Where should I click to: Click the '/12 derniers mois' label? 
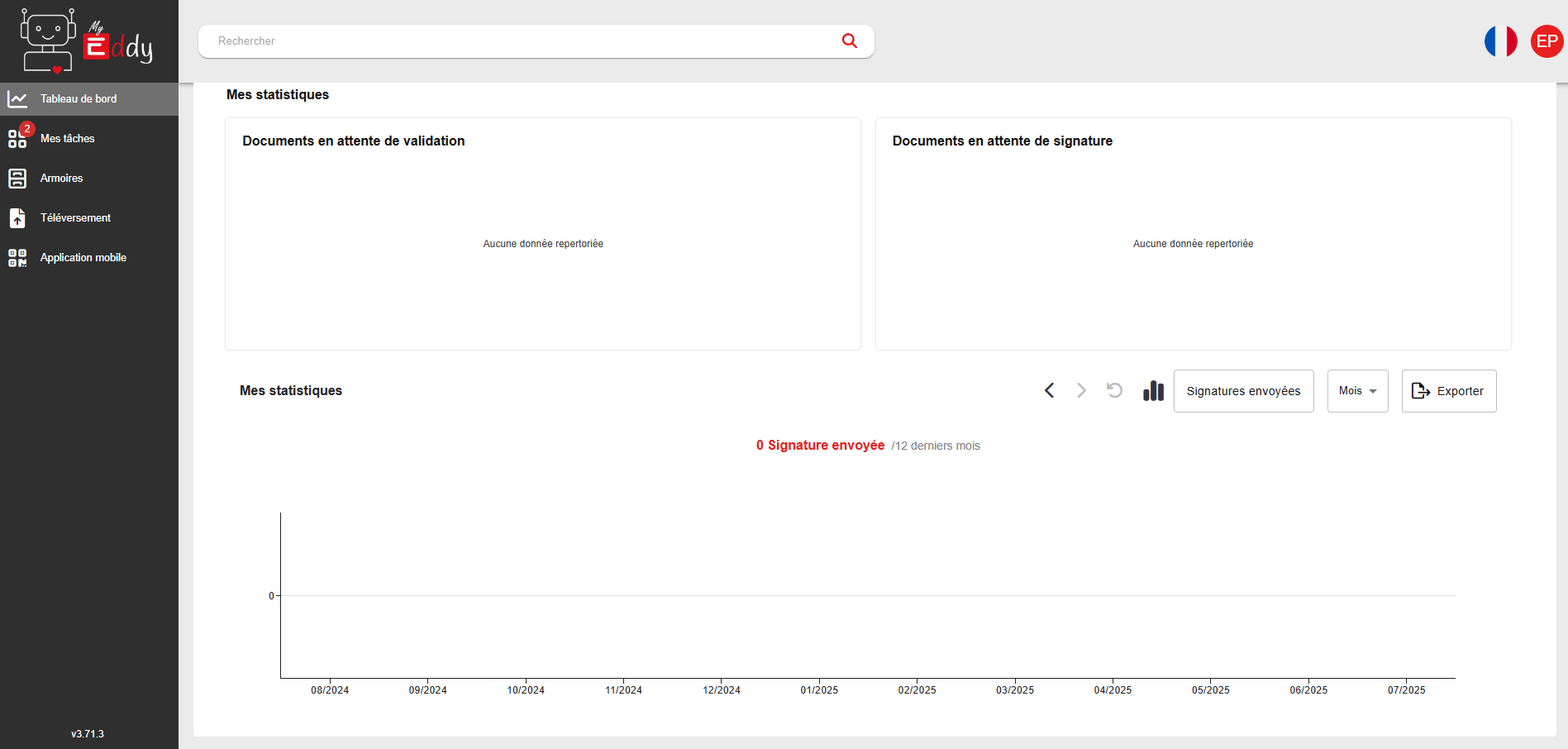pos(936,446)
